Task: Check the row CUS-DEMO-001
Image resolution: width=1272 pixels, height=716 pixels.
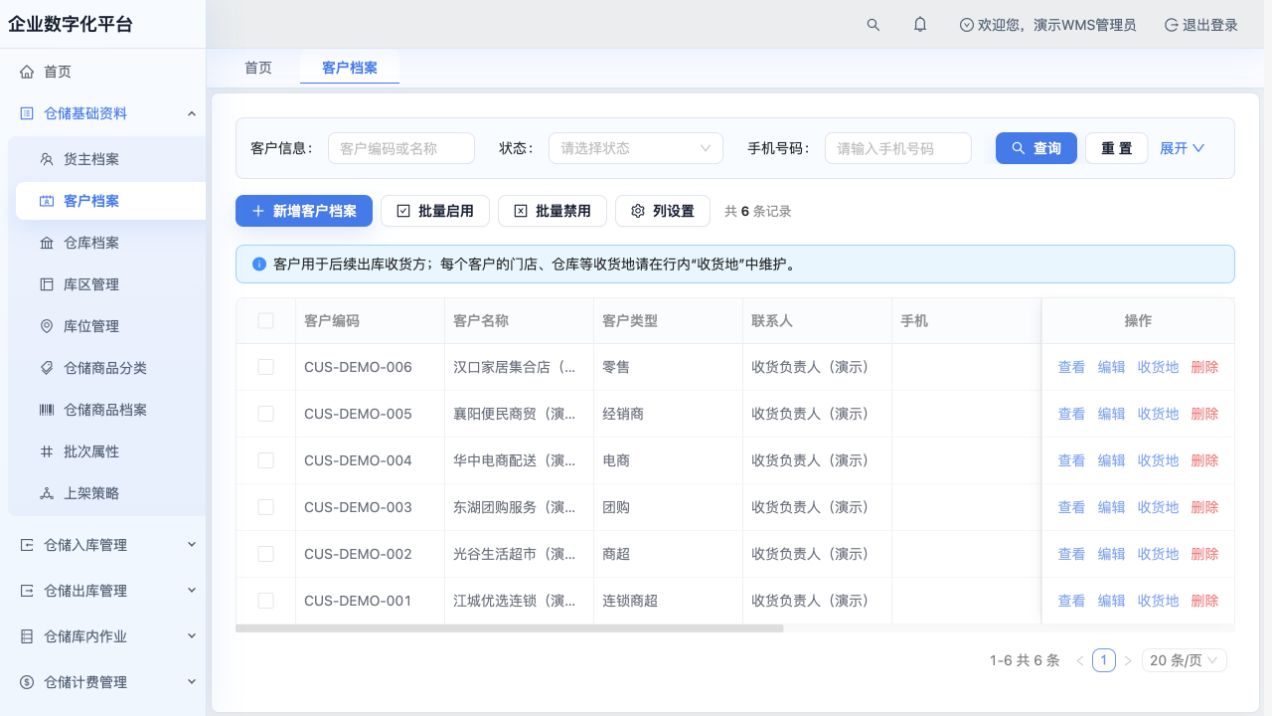Action: [265, 601]
